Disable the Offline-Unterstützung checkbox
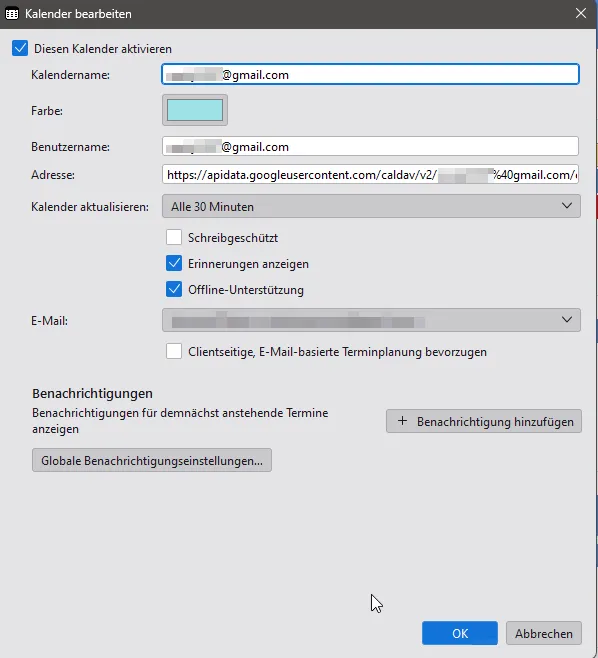598x658 pixels. click(x=174, y=289)
